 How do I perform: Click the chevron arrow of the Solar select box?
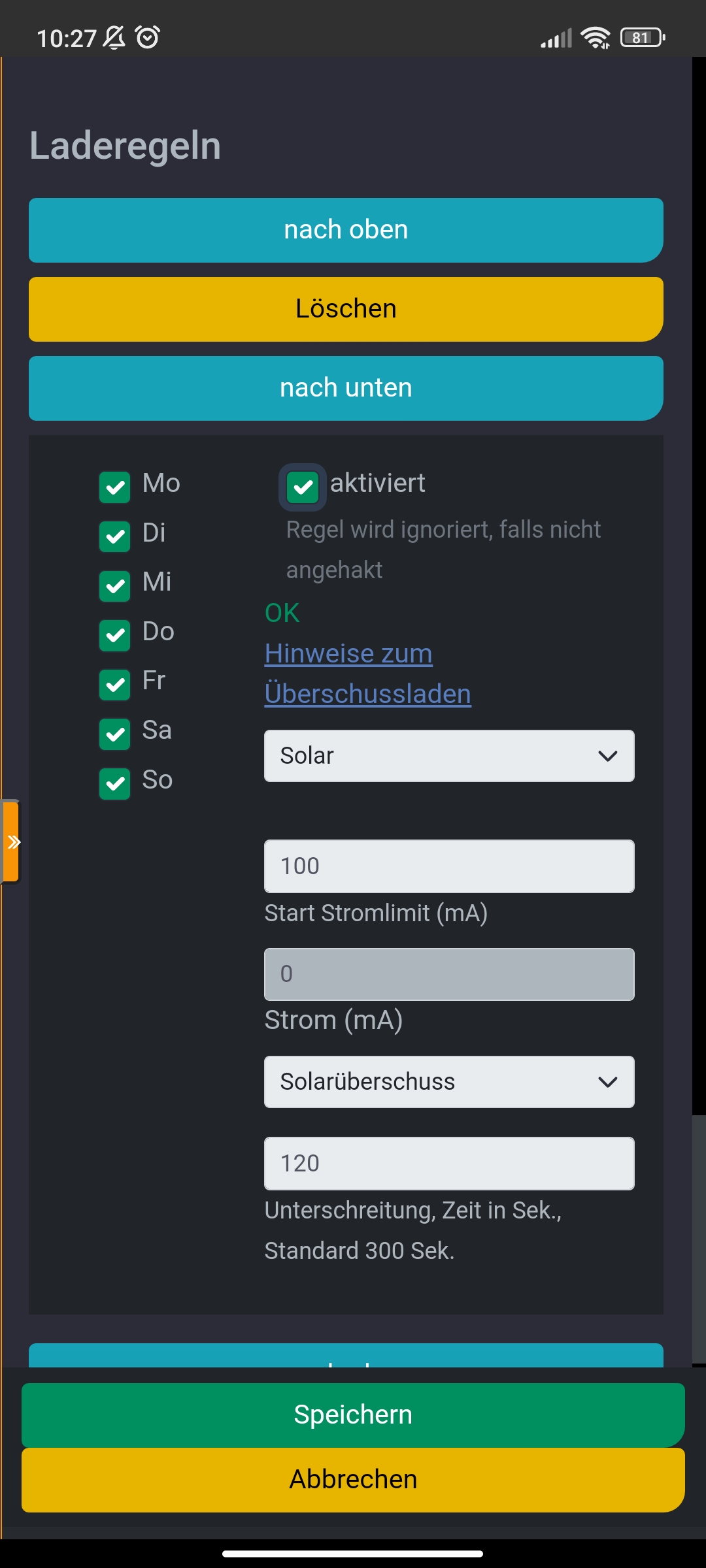click(x=608, y=756)
